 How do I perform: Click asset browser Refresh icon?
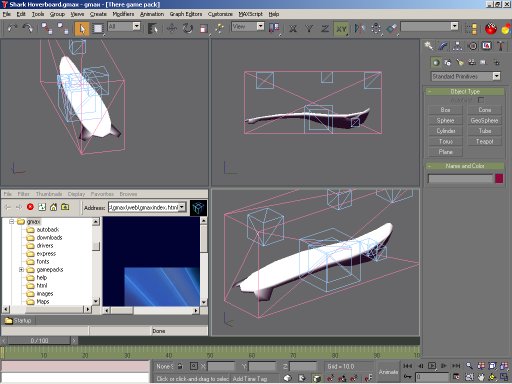pyautogui.click(x=42, y=207)
